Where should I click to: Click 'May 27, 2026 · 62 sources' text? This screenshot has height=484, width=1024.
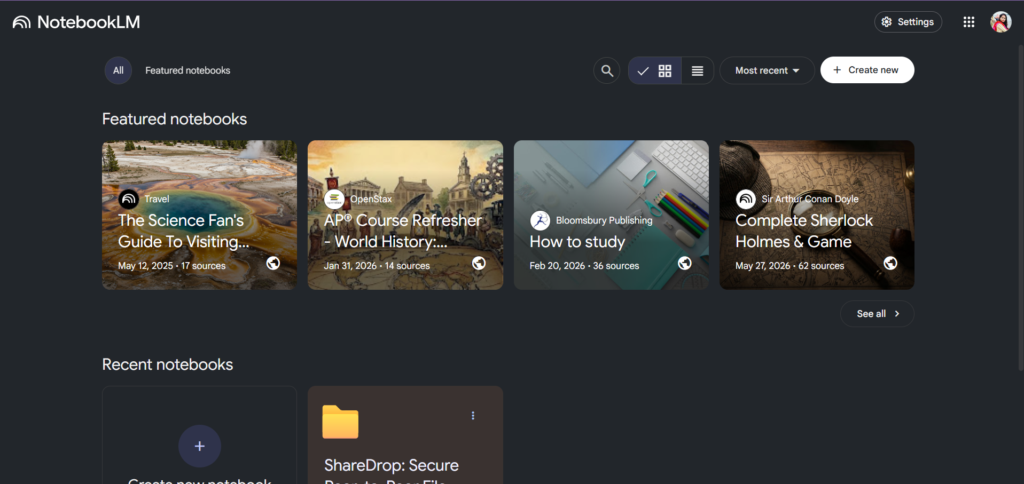[x=790, y=266]
